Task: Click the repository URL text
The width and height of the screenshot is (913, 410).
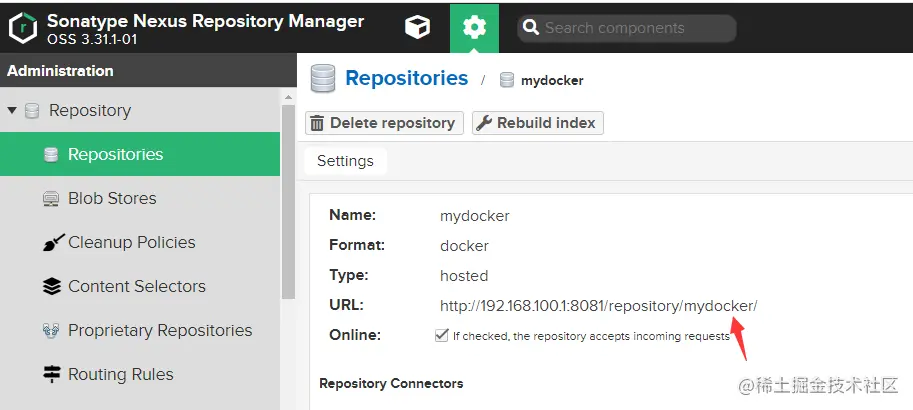Action: (x=599, y=306)
